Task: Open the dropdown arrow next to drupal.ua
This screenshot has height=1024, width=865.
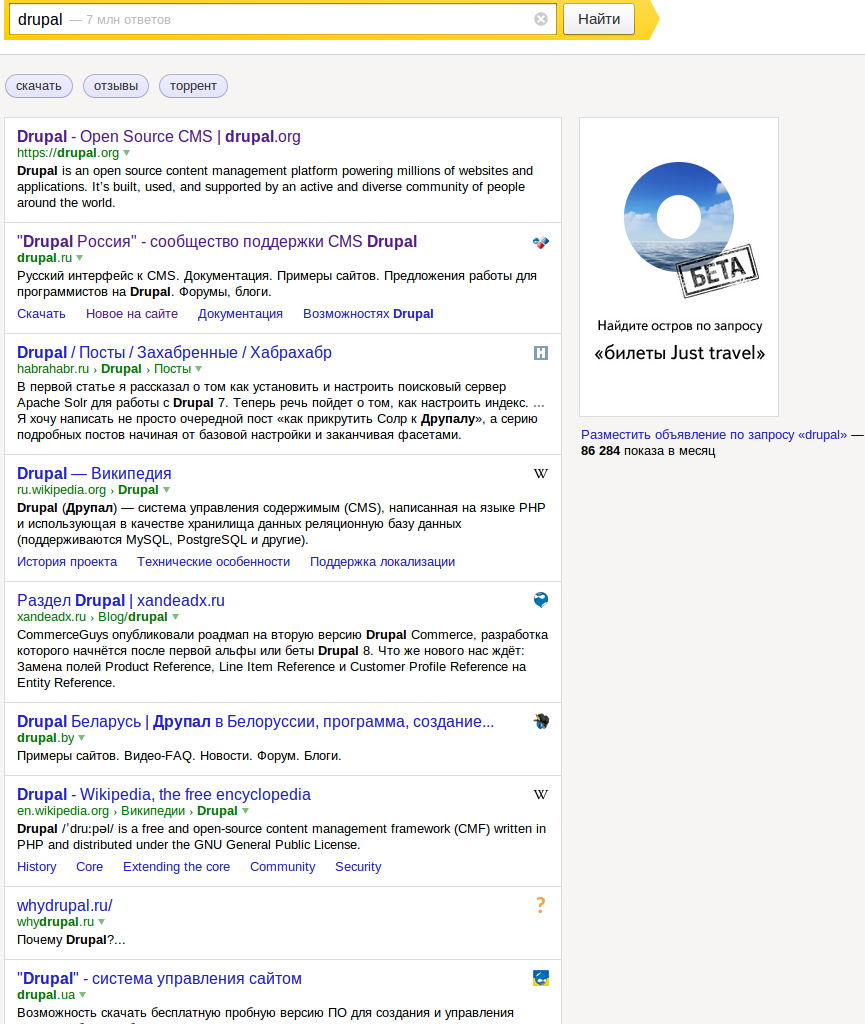Action: (82, 995)
